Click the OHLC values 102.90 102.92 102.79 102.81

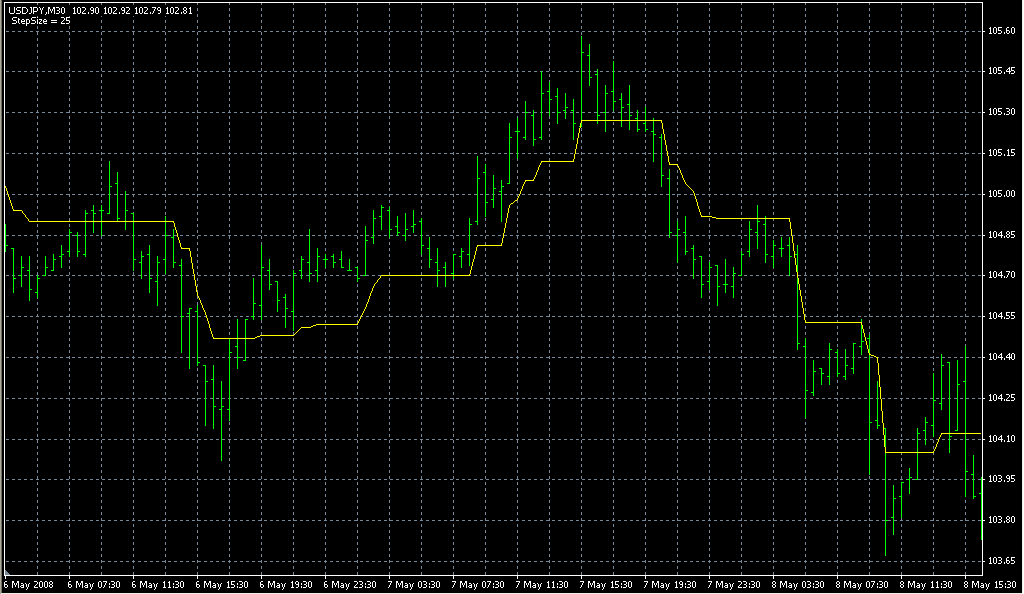[132, 11]
